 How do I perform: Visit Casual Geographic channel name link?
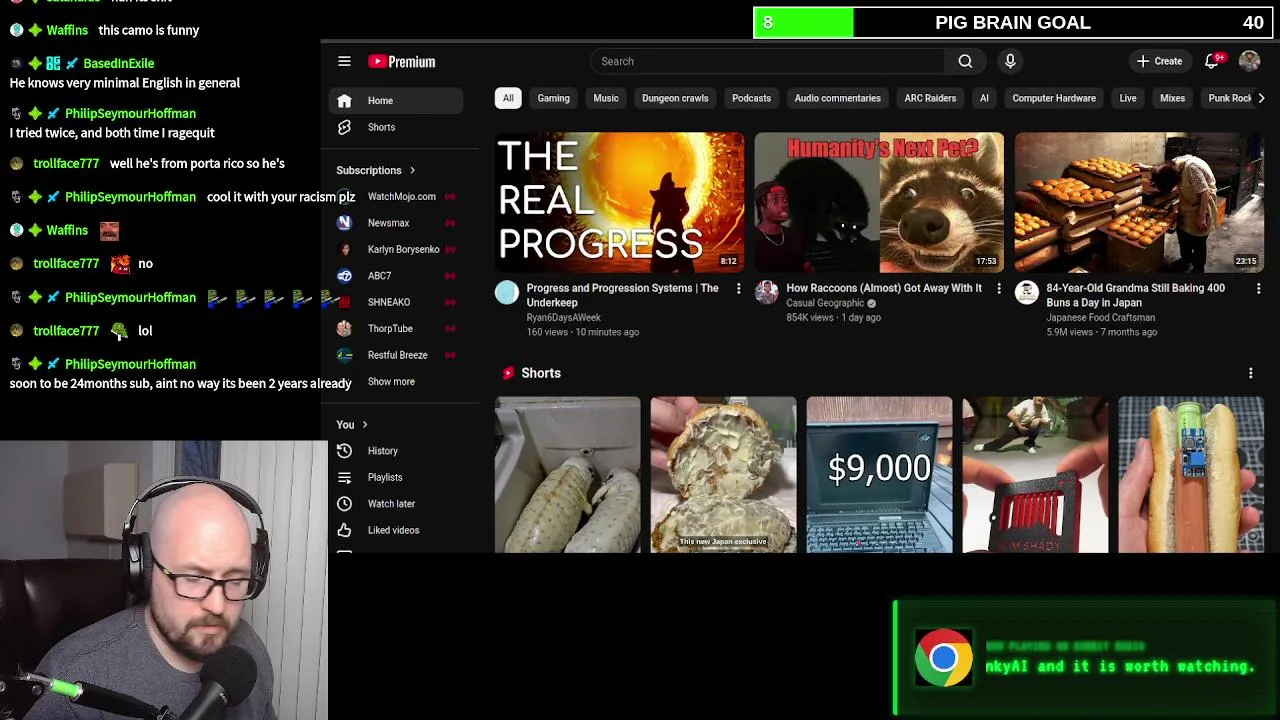(825, 303)
